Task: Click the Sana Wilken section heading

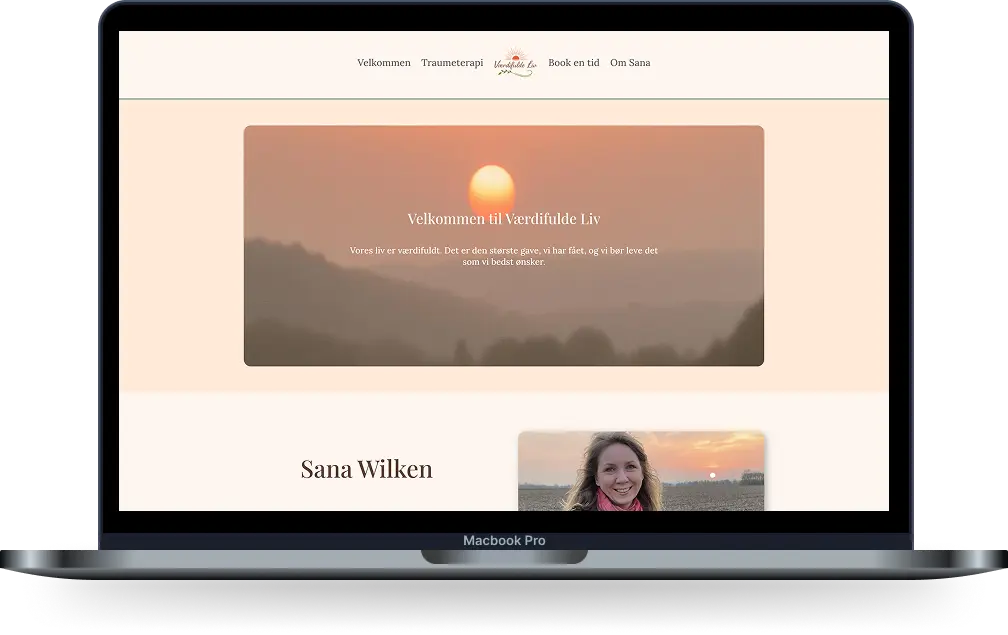Action: (366, 468)
